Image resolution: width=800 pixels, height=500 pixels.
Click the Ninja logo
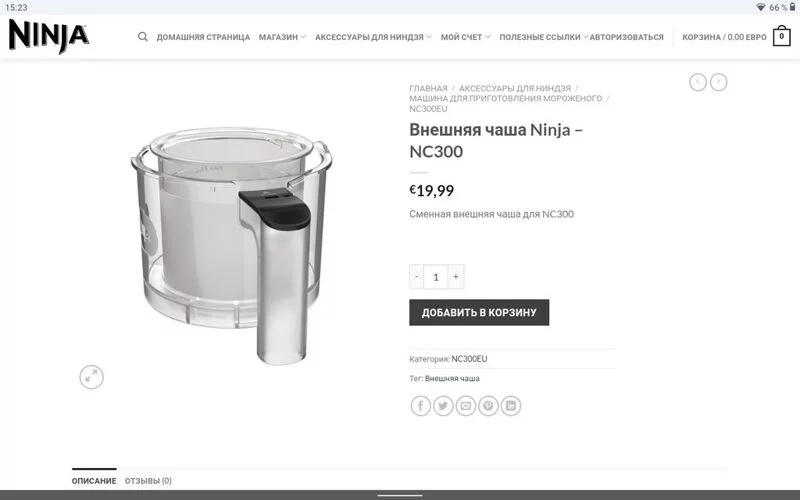coord(49,36)
